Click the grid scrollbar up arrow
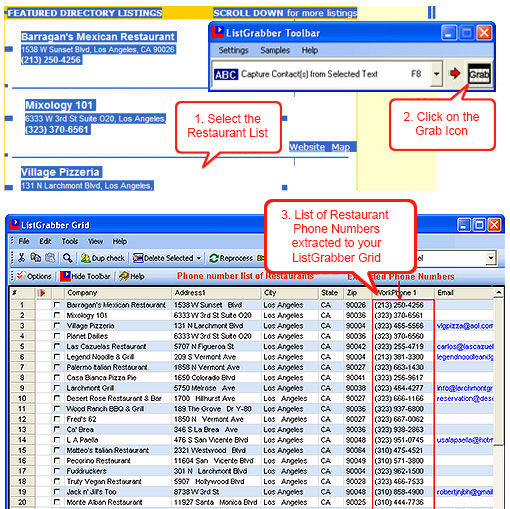510x509 pixels. (499, 293)
